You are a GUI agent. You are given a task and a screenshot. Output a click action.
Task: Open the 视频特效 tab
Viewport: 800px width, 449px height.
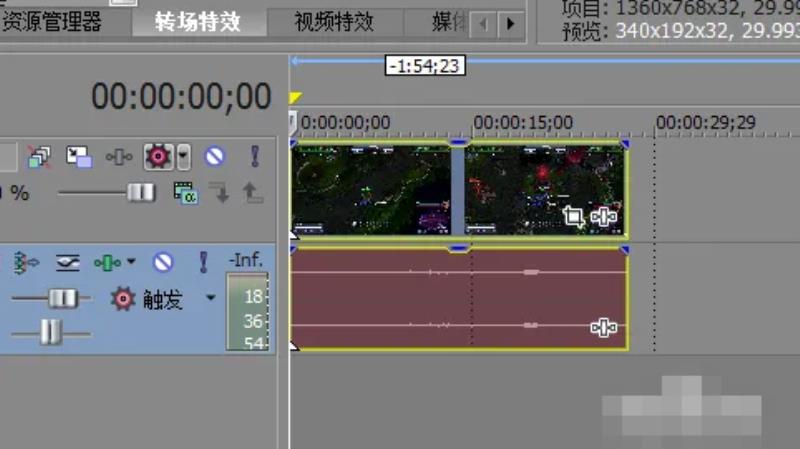click(334, 22)
